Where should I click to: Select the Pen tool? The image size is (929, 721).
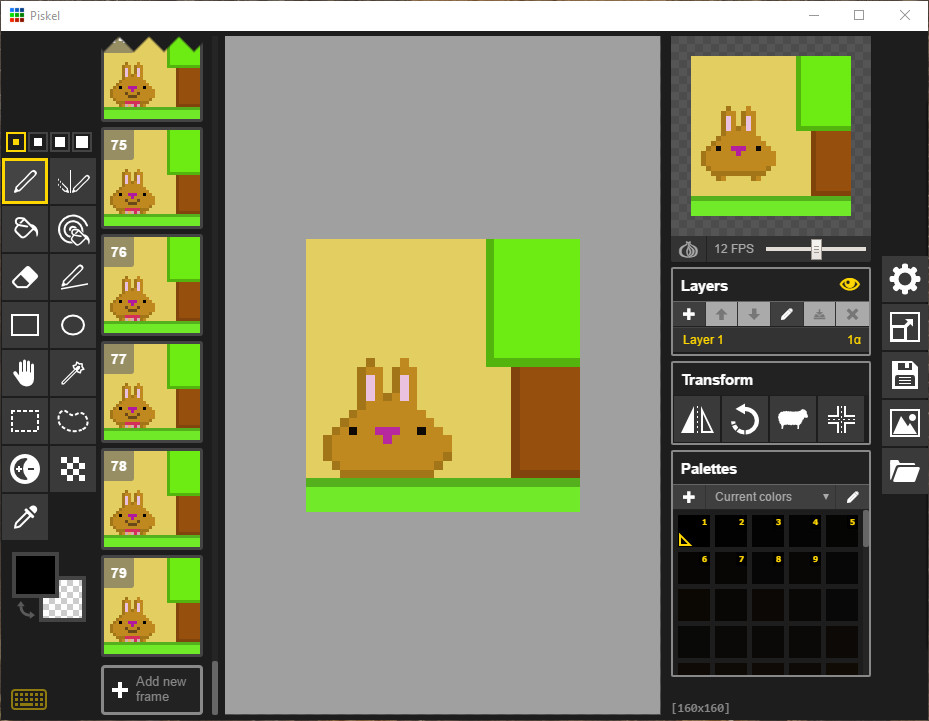pyautogui.click(x=25, y=181)
